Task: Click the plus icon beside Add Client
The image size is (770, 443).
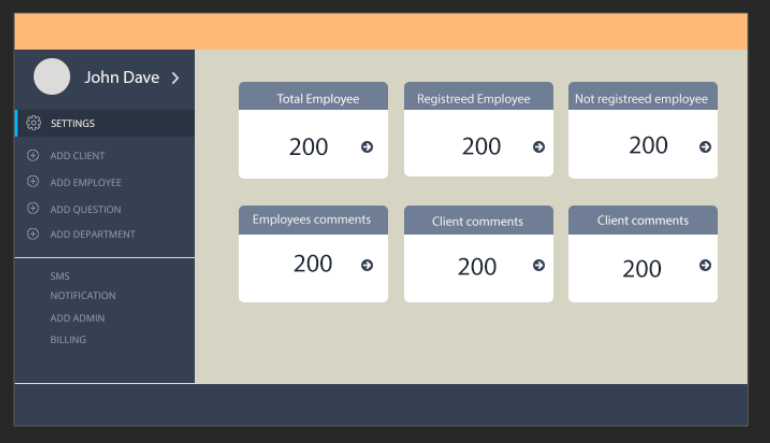Action: point(33,156)
